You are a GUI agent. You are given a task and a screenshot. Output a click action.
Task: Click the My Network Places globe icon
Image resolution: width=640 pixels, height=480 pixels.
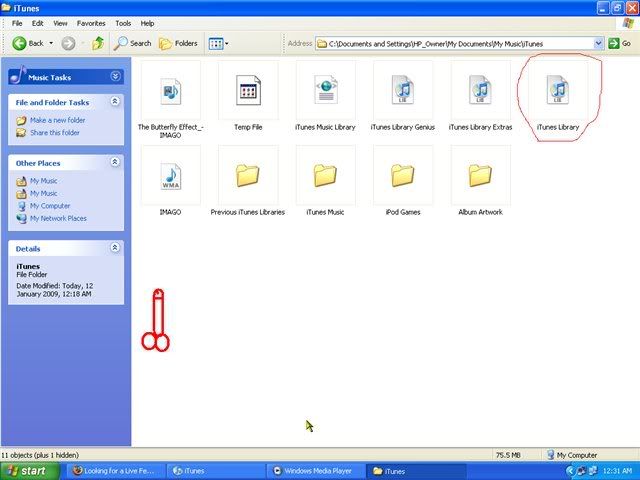[21, 218]
